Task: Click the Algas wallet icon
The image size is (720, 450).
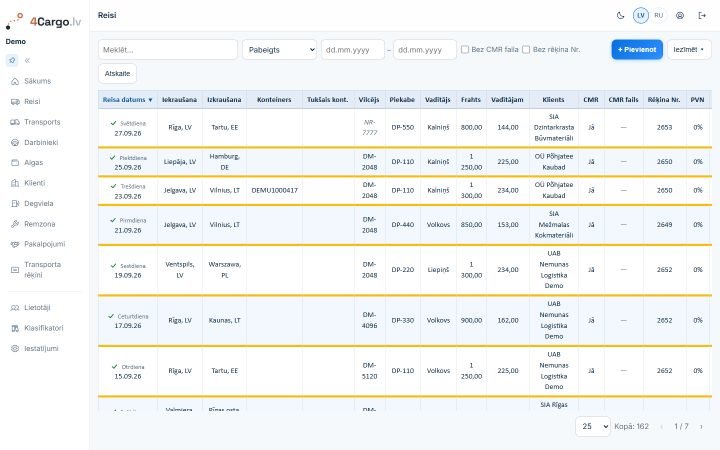Action: point(15,163)
